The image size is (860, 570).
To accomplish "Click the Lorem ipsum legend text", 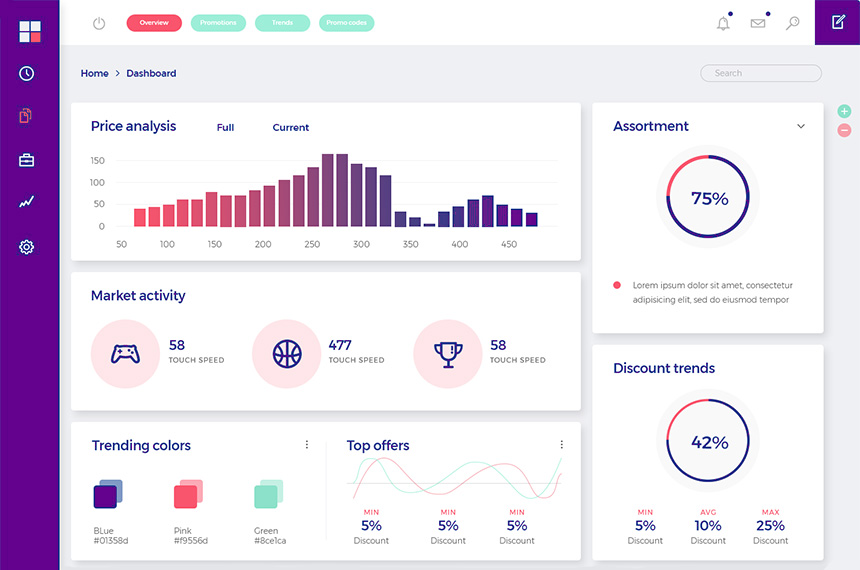I will click(x=712, y=292).
